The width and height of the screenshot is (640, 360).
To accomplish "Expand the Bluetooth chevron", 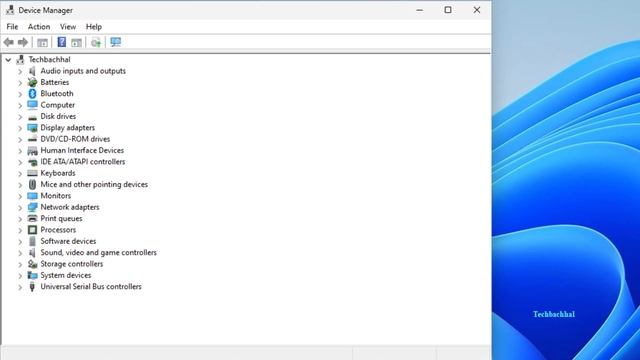I will 20,94.
